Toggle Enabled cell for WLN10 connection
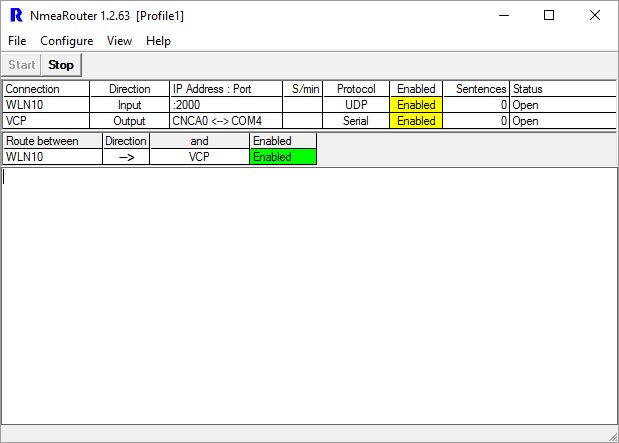 [416, 105]
